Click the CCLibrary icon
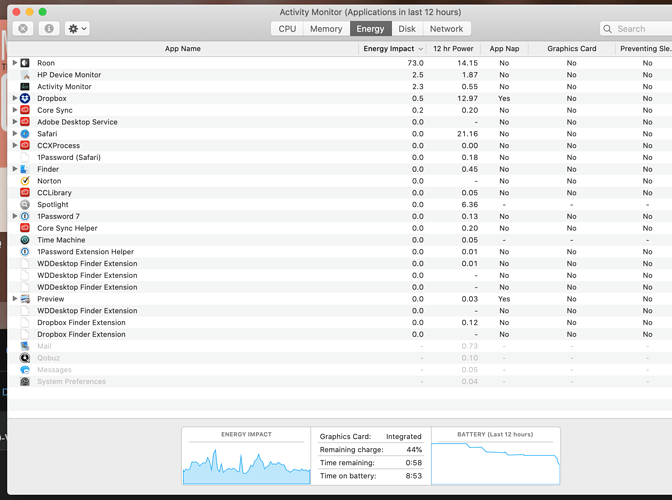 tap(25, 193)
